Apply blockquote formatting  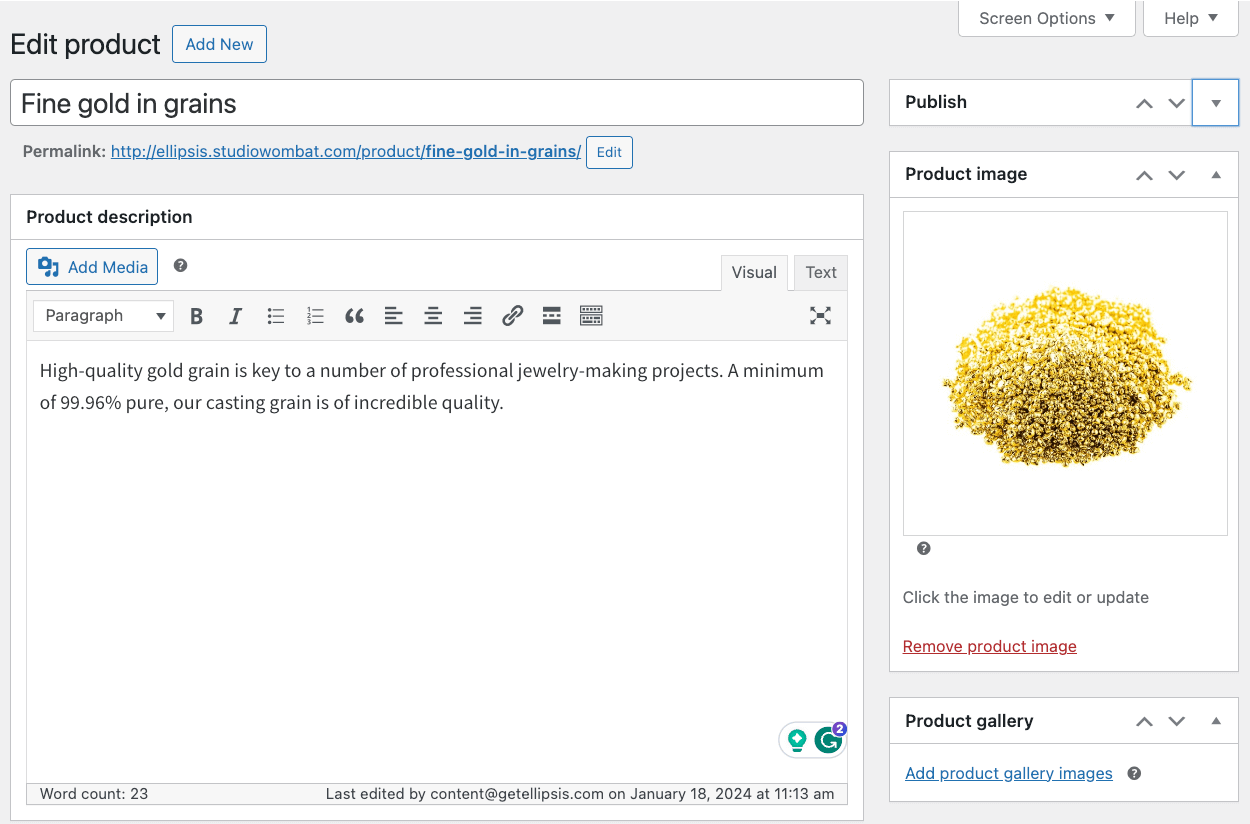coord(354,316)
